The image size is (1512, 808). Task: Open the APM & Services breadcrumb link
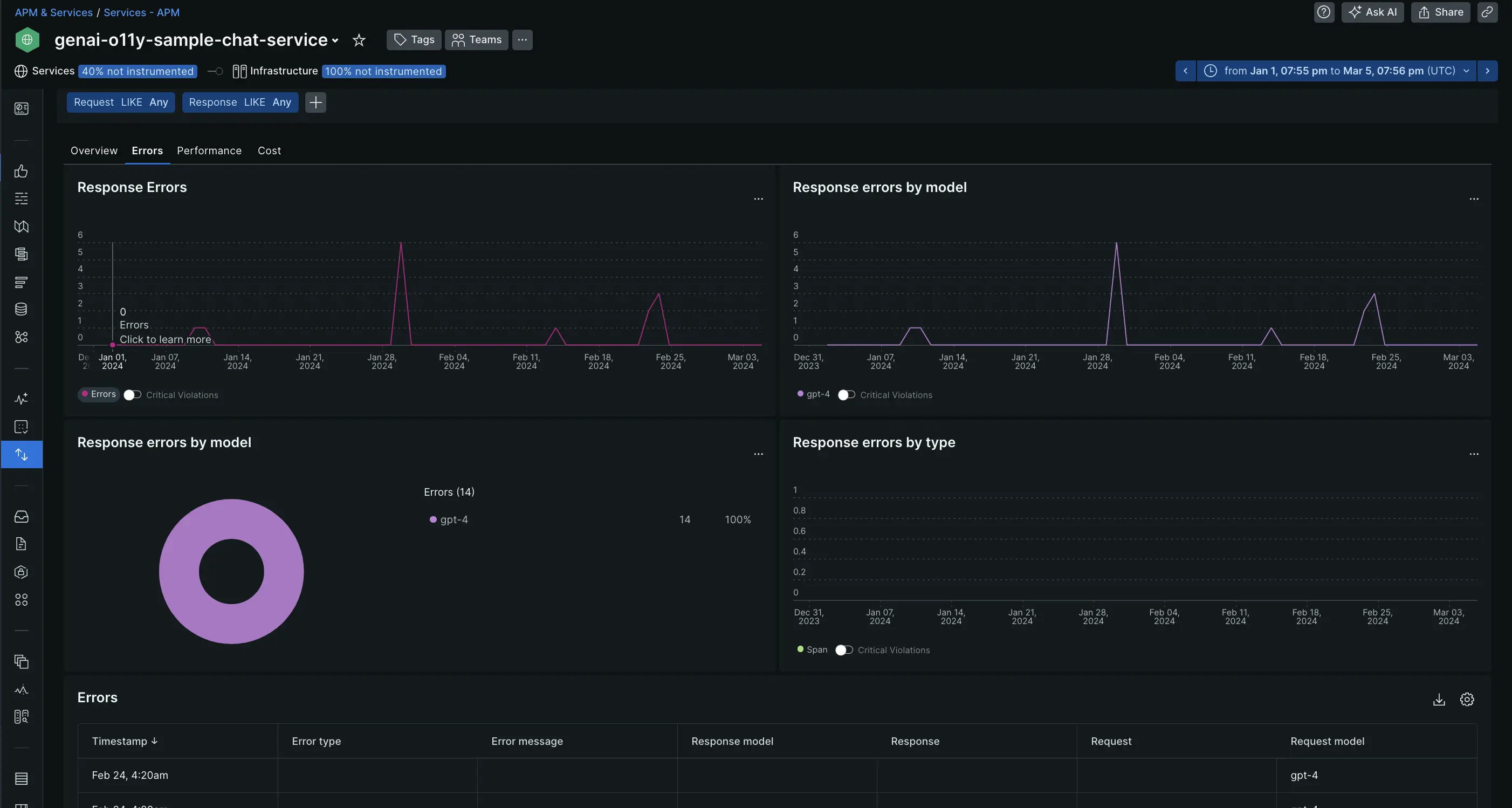(x=53, y=12)
